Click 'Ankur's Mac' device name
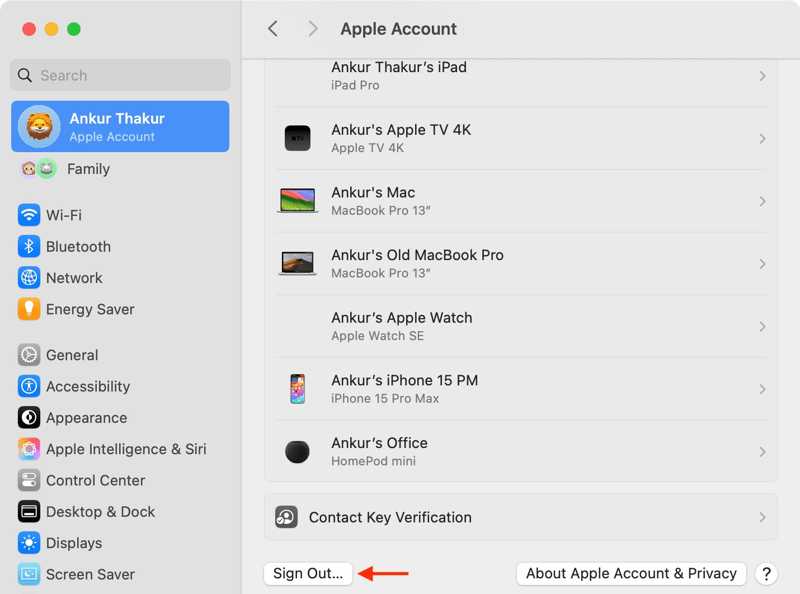Image resolution: width=800 pixels, height=594 pixels. coord(373,192)
